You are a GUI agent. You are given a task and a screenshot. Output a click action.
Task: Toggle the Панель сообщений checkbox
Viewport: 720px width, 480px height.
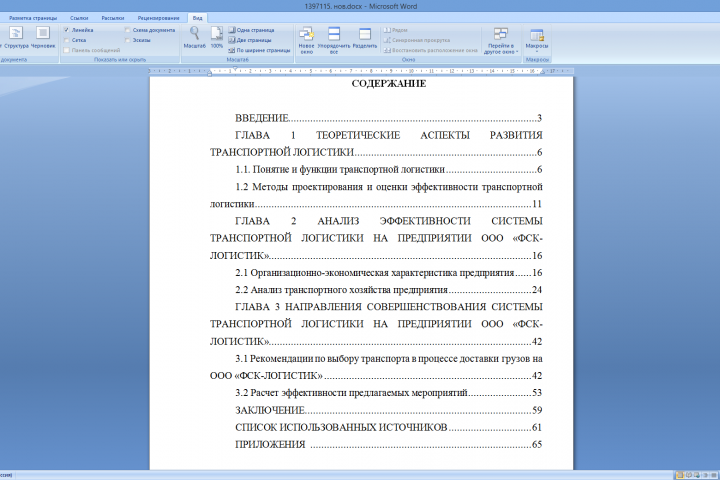click(67, 50)
